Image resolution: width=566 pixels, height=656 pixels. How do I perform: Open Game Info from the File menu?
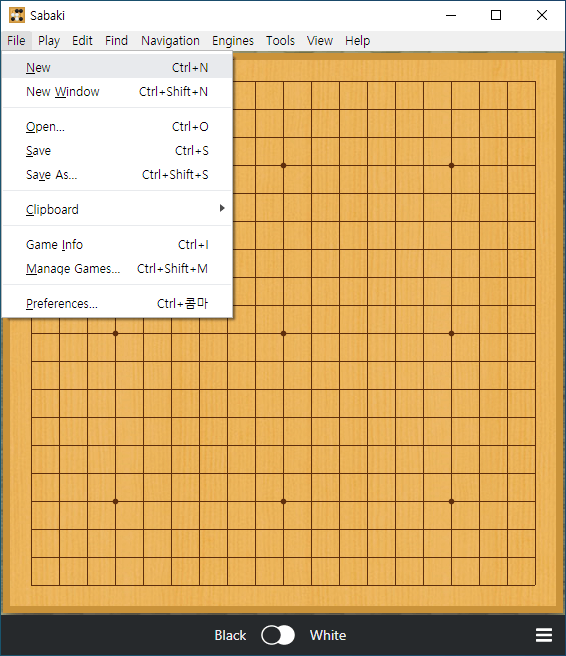(117, 244)
